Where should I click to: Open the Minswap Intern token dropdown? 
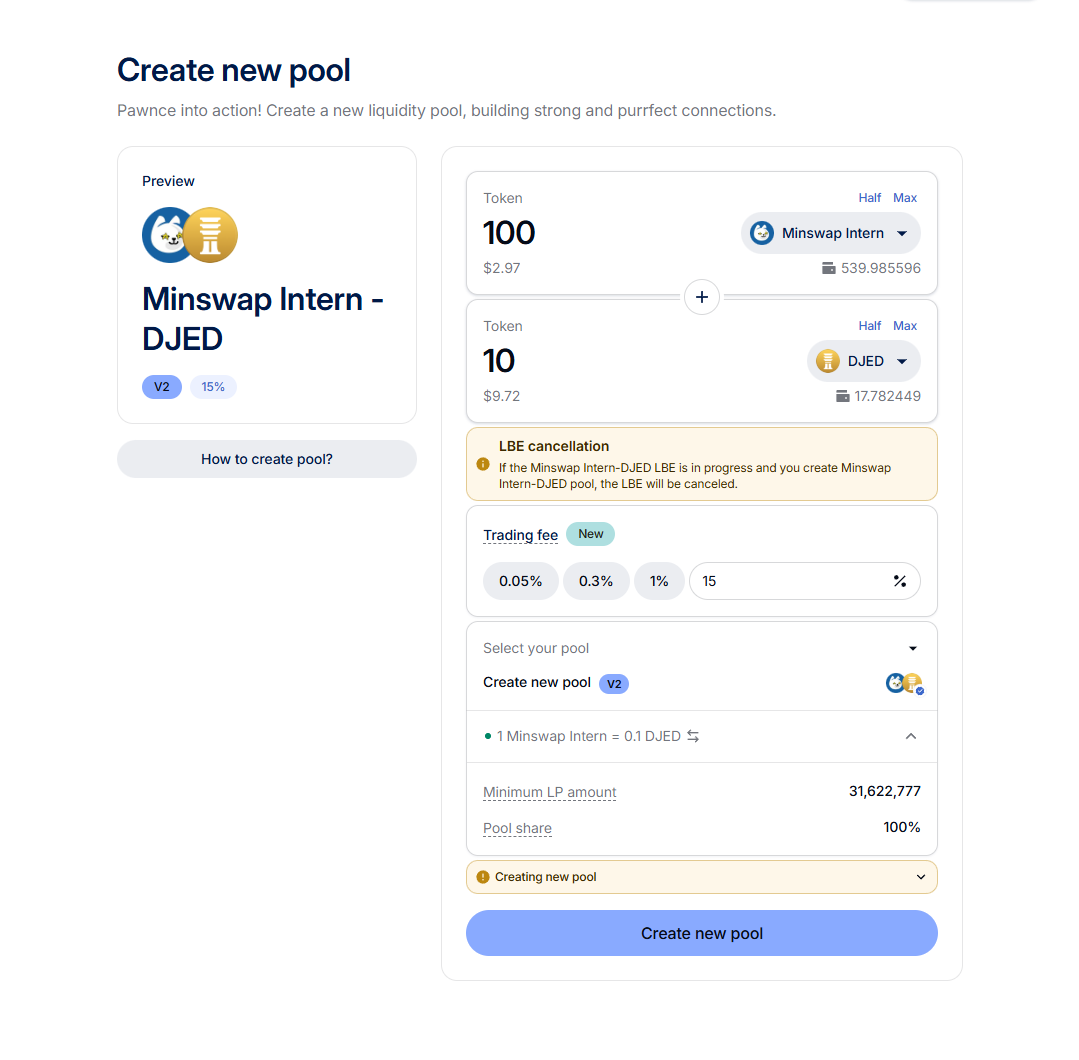tap(831, 233)
